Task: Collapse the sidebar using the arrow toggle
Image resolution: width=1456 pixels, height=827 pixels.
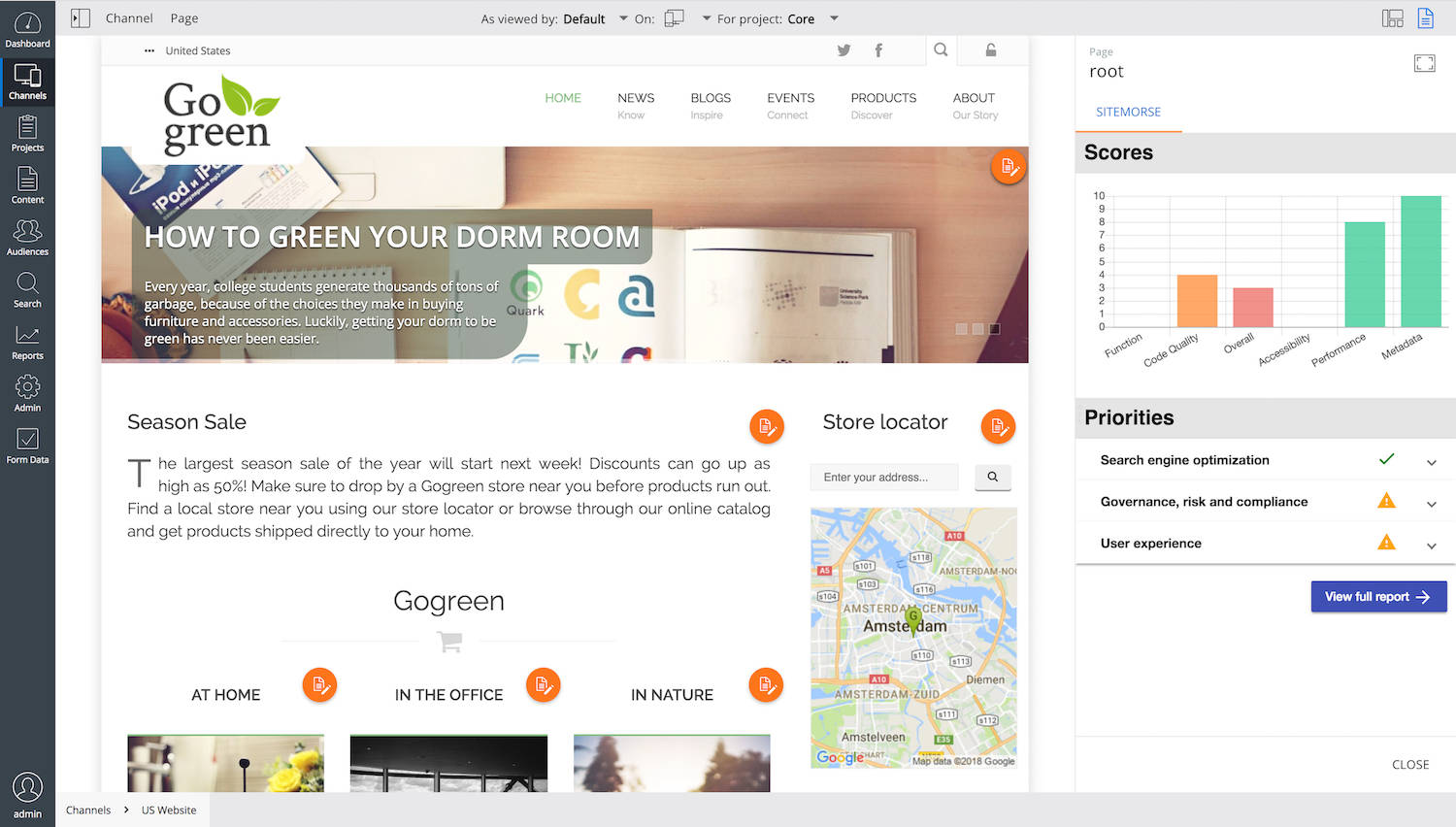Action: point(80,17)
